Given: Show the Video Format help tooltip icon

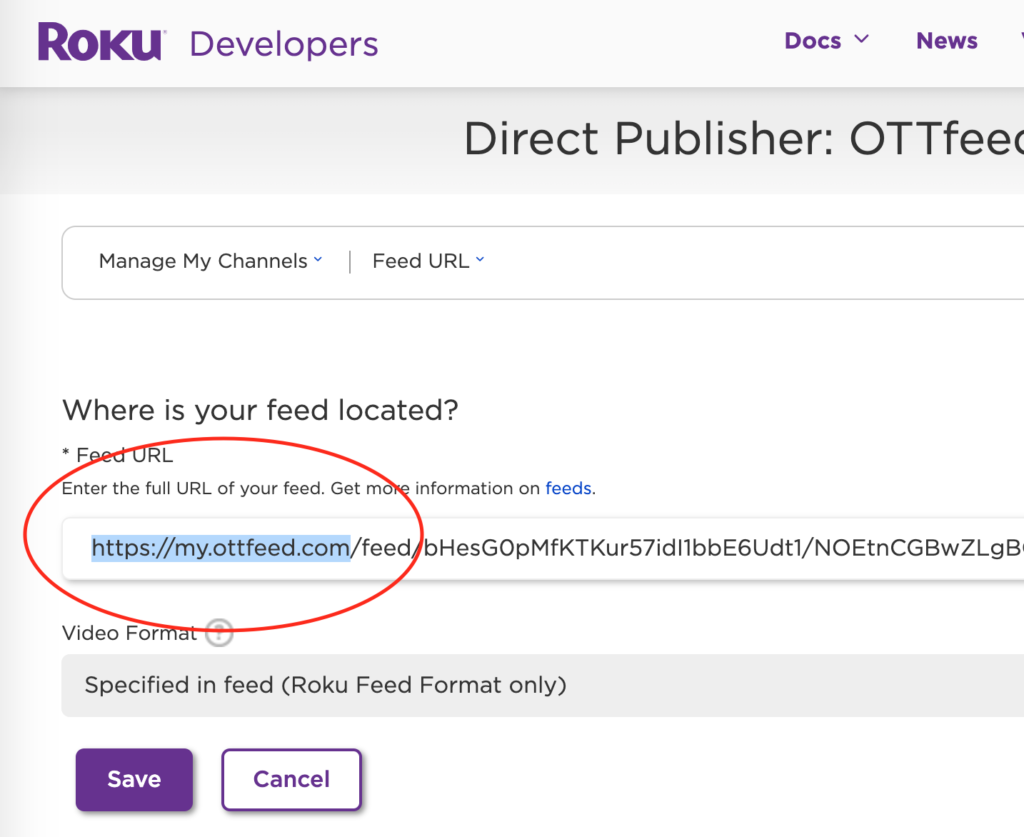Looking at the screenshot, I should click(x=219, y=632).
